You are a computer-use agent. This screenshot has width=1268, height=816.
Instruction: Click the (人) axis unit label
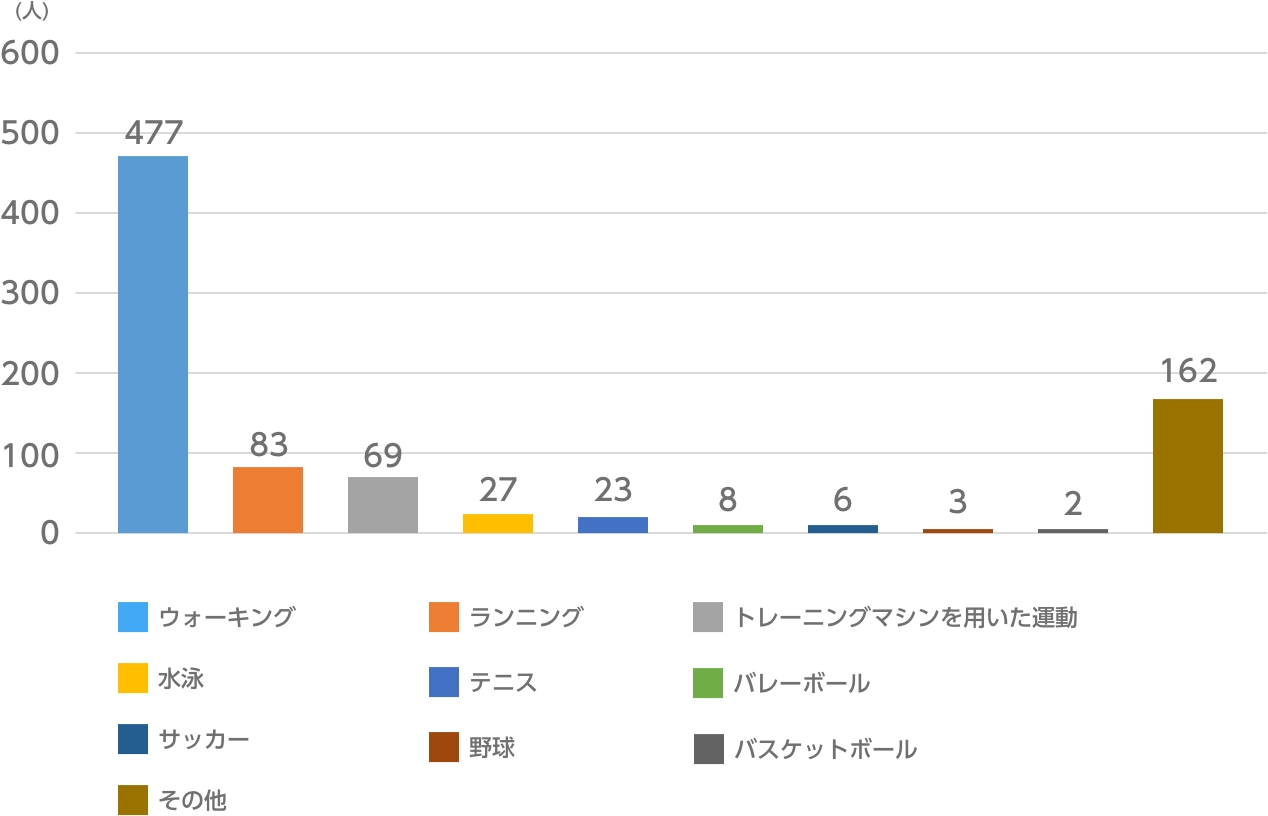[32, 13]
